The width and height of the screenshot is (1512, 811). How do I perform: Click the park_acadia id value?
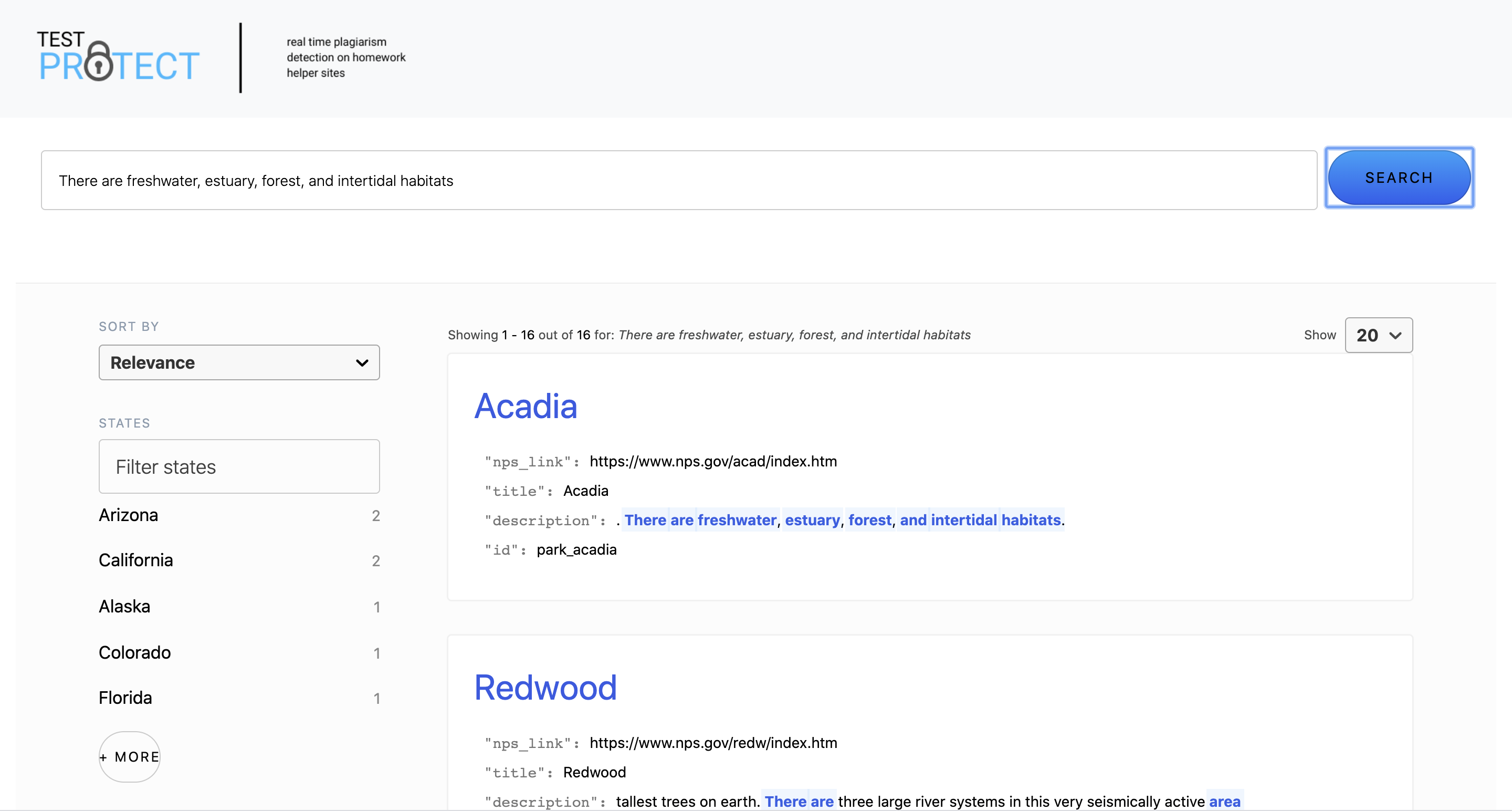point(576,549)
